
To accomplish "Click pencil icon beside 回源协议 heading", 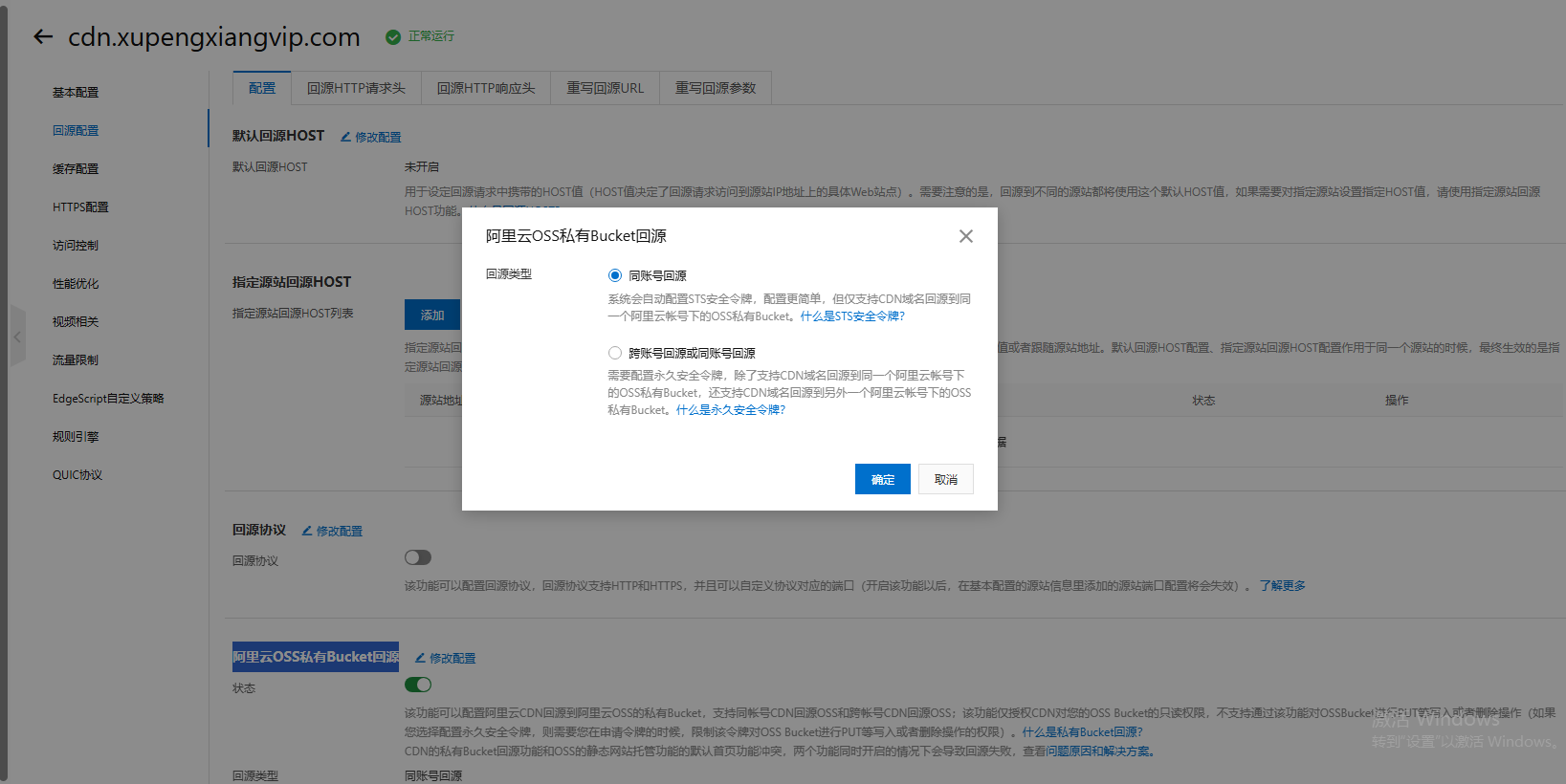I will coord(307,531).
